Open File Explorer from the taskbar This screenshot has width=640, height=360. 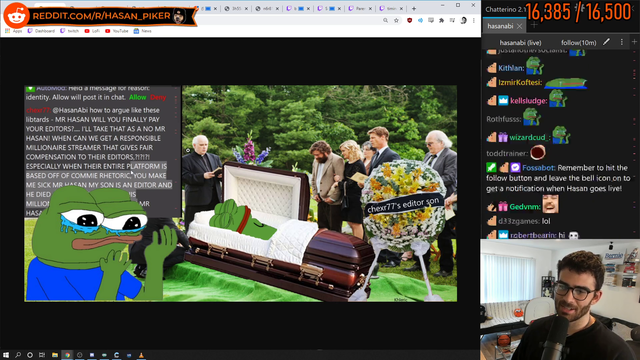tap(55, 355)
